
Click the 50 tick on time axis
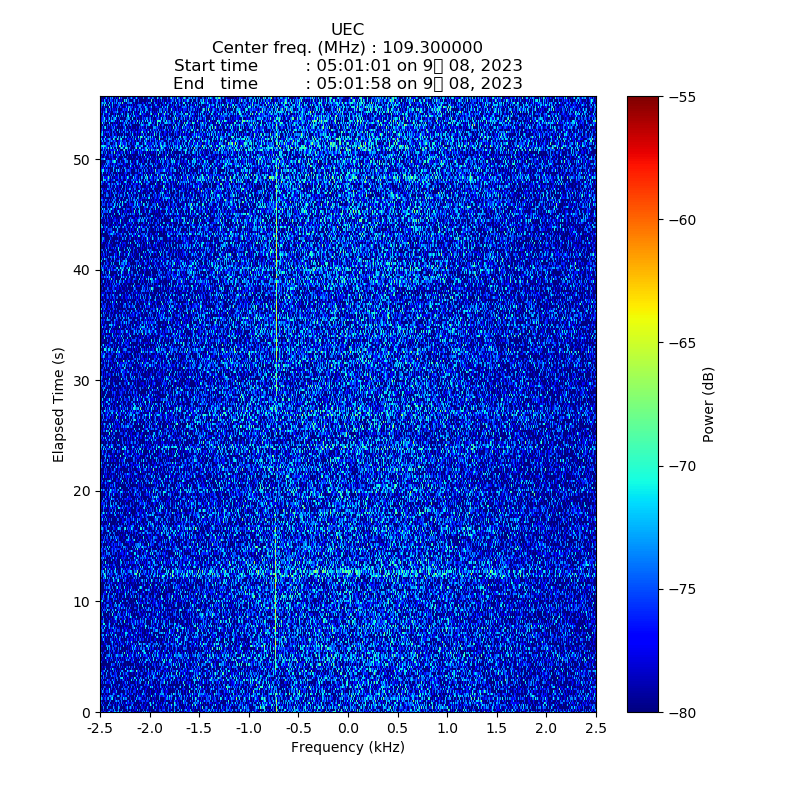click(x=82, y=160)
